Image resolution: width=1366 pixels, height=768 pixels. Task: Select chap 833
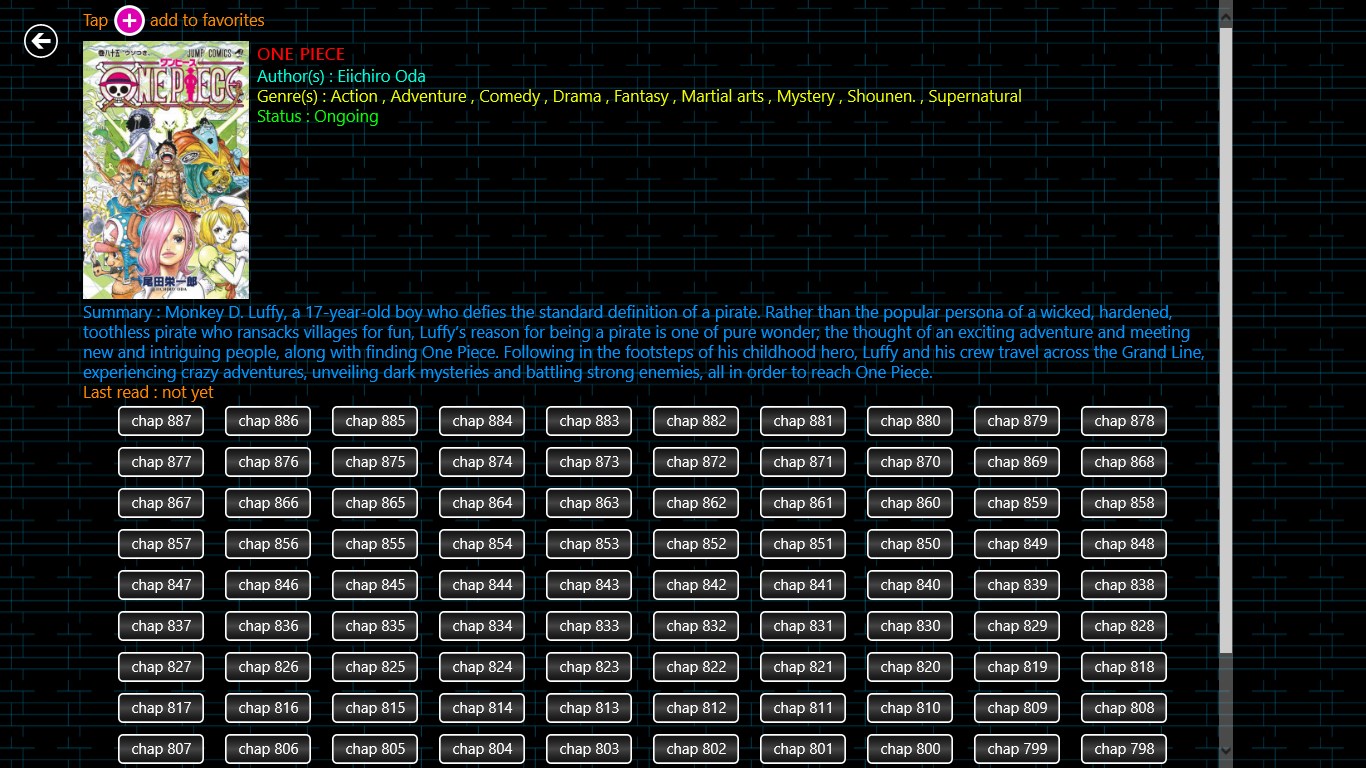click(589, 626)
